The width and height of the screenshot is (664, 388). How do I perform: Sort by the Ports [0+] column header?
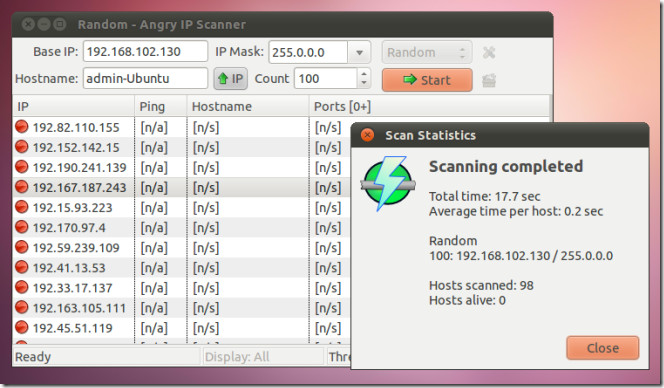tap(429, 106)
